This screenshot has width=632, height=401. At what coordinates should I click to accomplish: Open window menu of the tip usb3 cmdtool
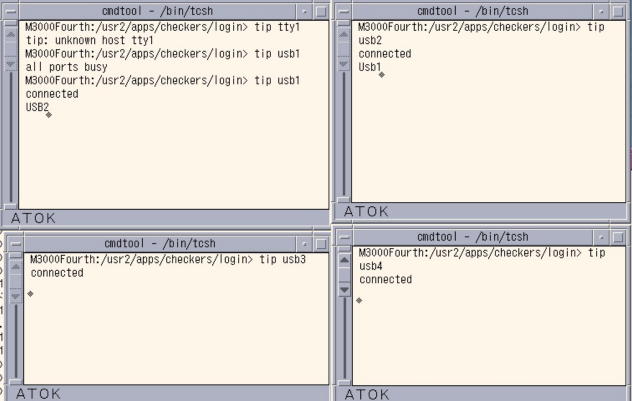pos(15,244)
